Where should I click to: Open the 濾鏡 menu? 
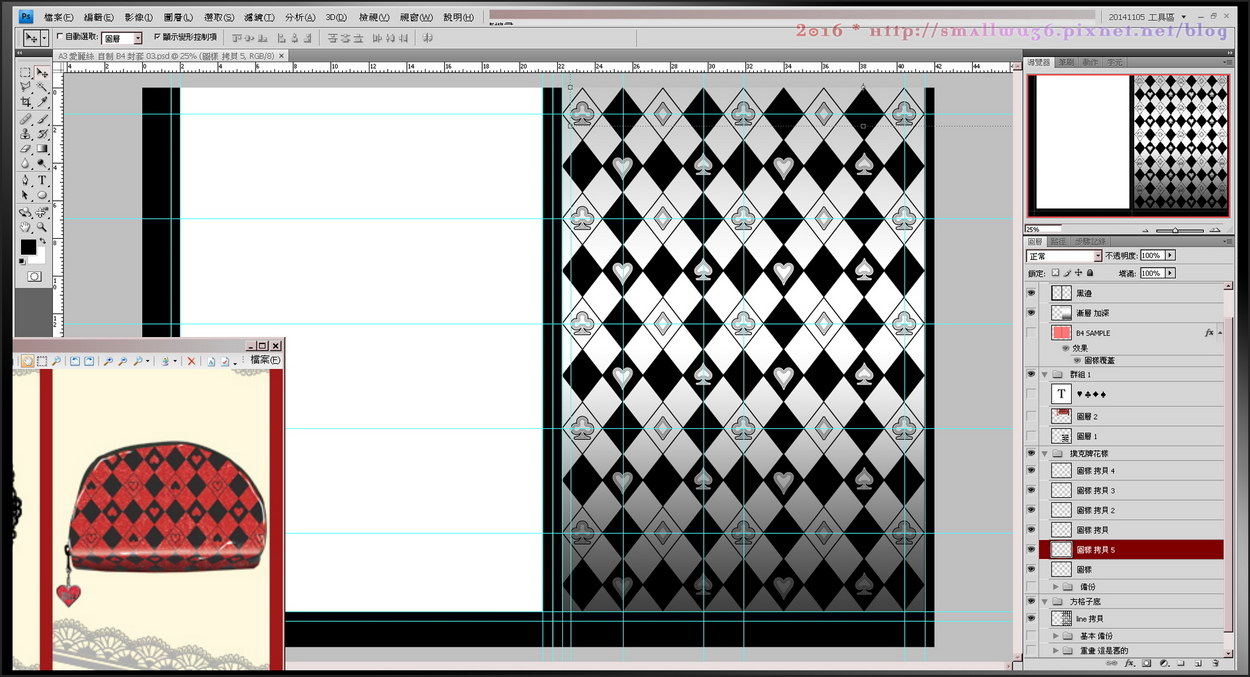coord(259,17)
